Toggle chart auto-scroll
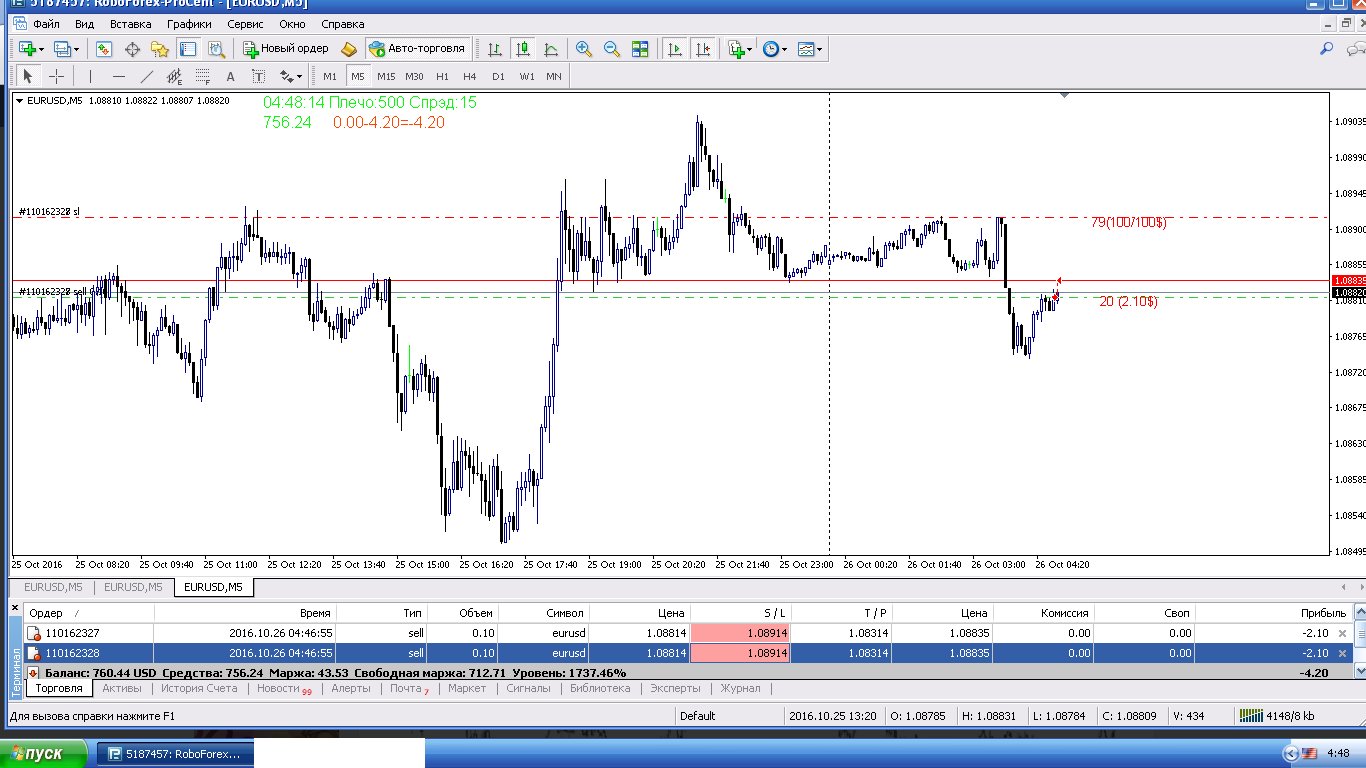 click(675, 49)
